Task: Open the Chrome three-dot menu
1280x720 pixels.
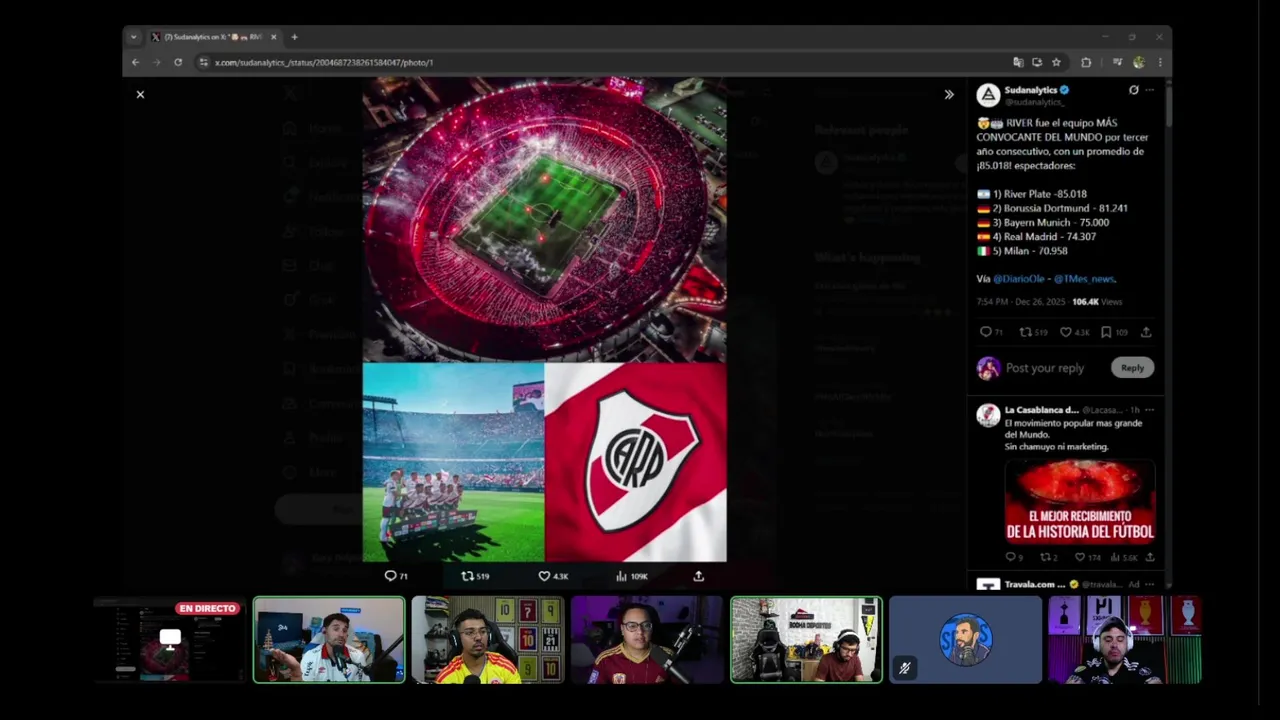Action: click(1160, 62)
